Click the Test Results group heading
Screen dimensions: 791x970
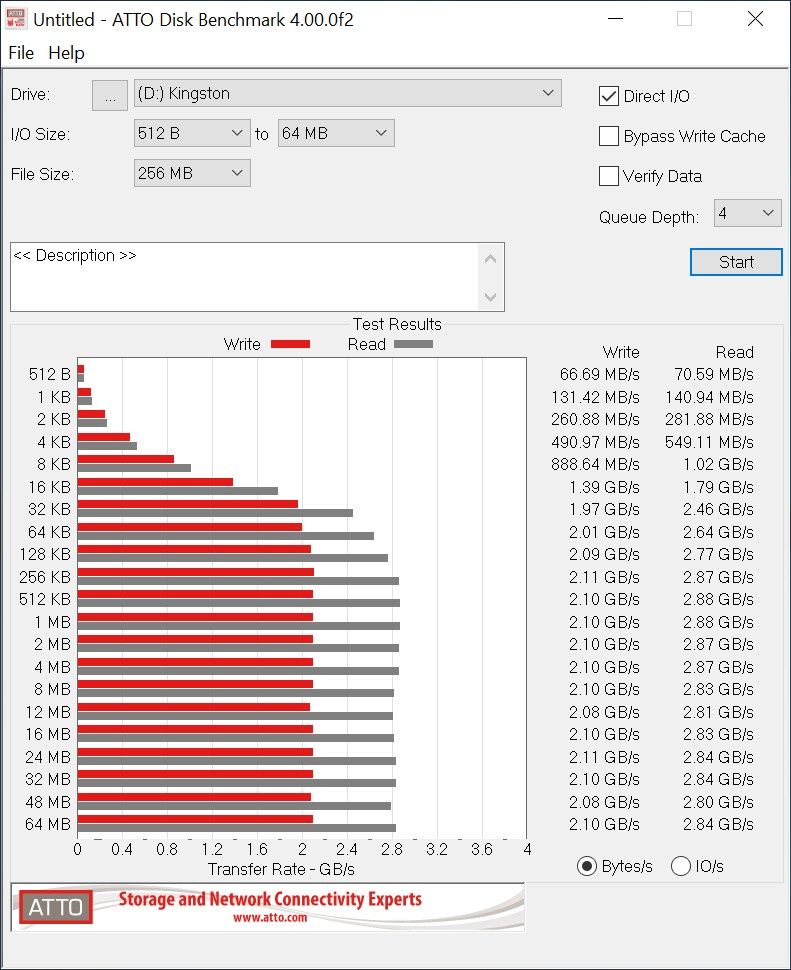click(397, 324)
